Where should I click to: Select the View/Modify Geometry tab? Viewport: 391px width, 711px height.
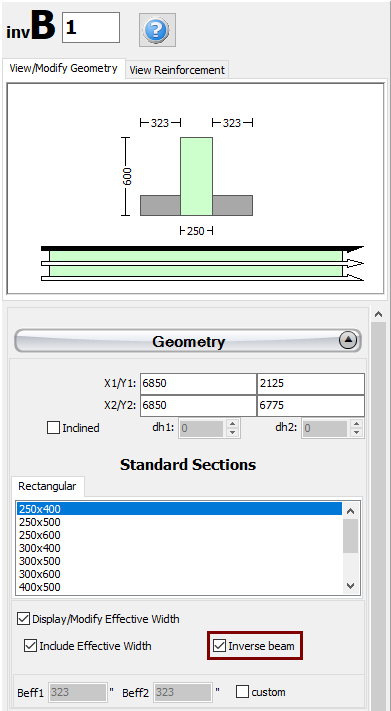pyautogui.click(x=64, y=68)
